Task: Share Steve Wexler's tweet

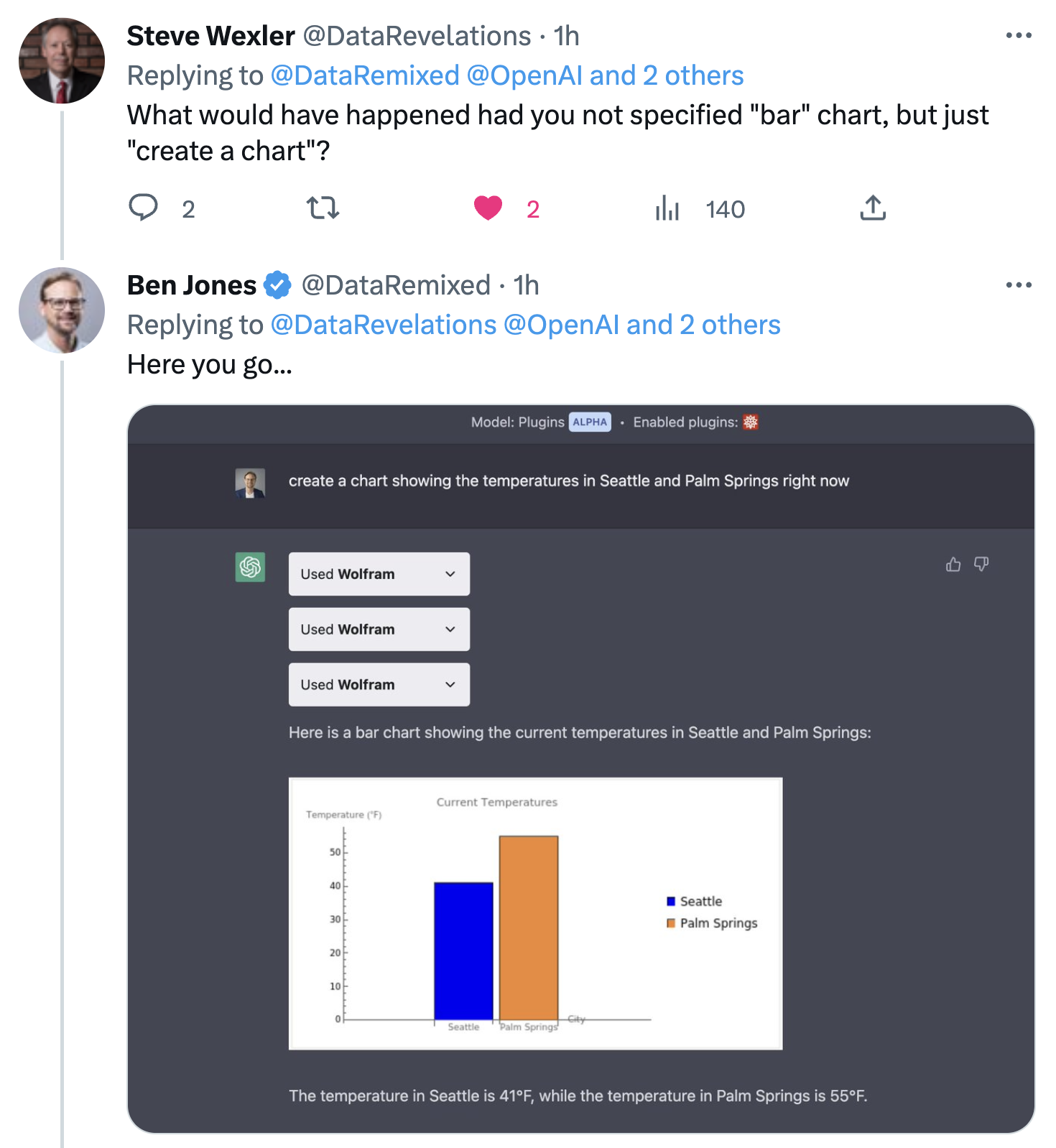Action: [x=873, y=209]
